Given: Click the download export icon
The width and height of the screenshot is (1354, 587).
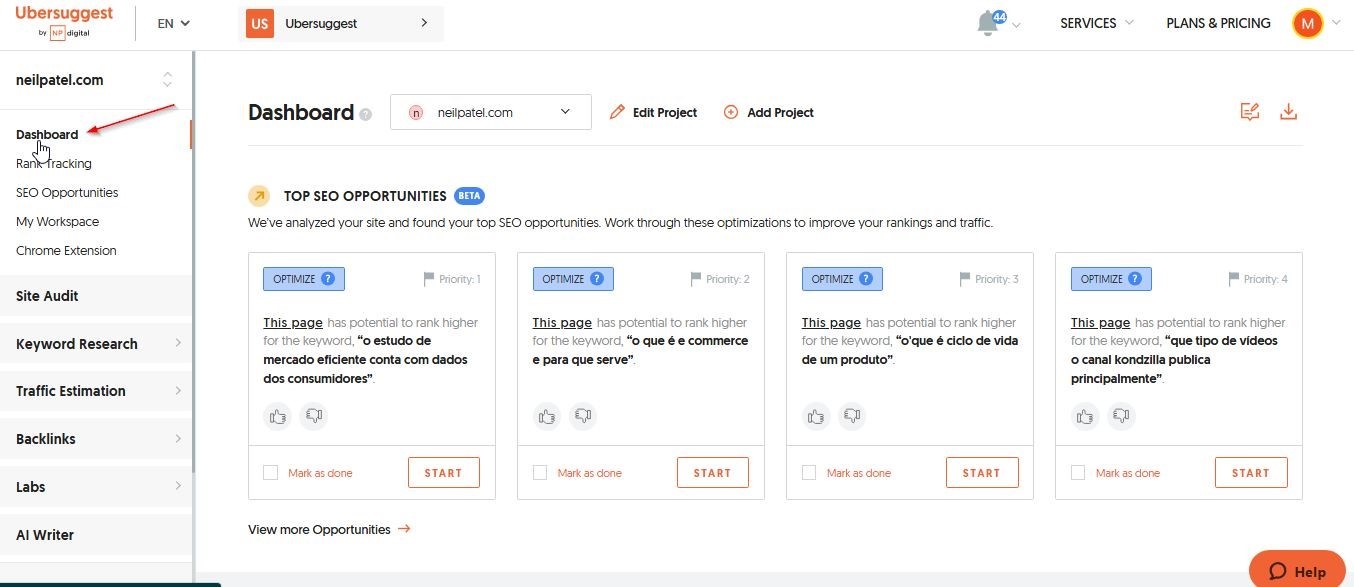Looking at the screenshot, I should click(1288, 112).
